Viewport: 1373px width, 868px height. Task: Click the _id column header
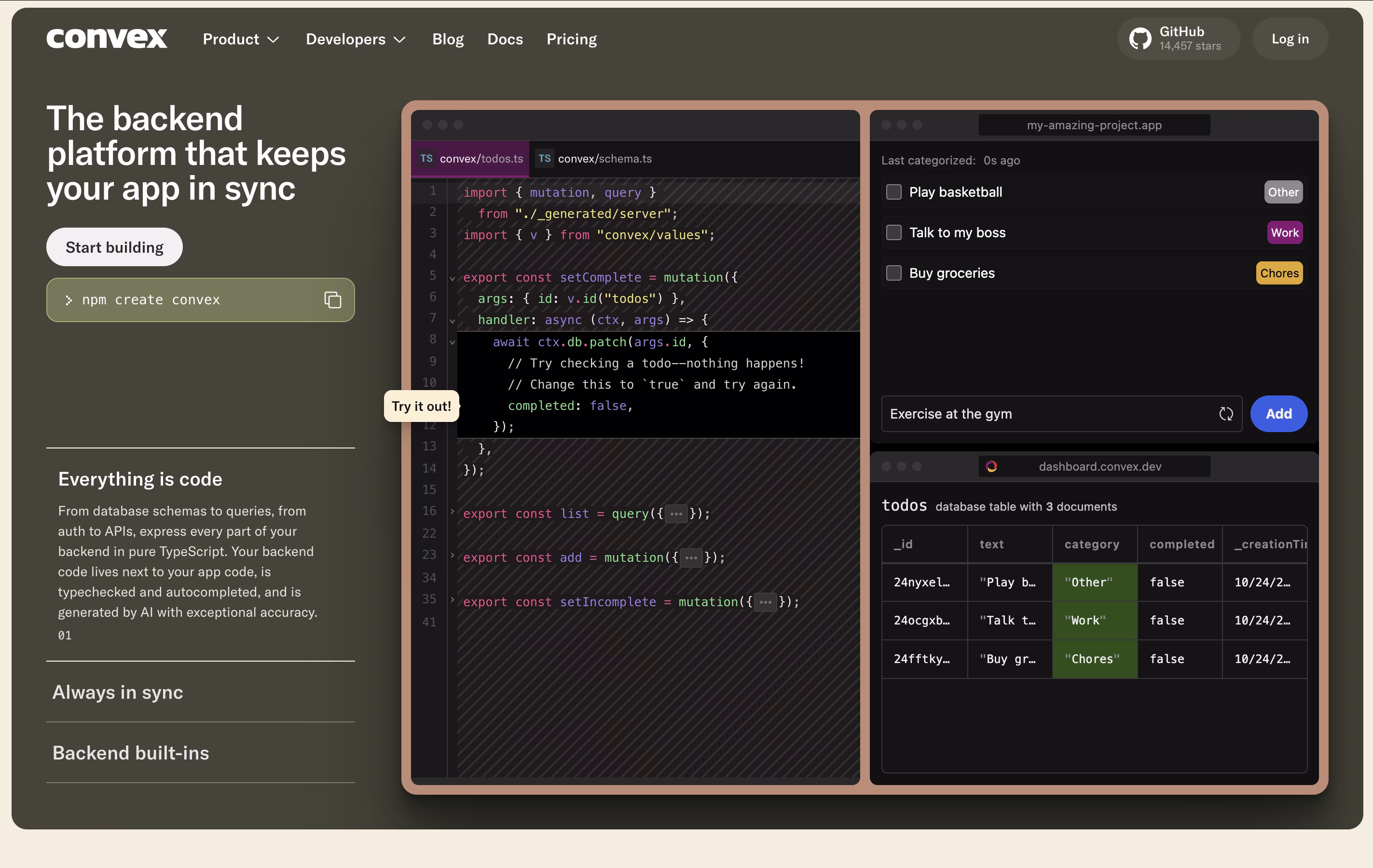coord(924,544)
